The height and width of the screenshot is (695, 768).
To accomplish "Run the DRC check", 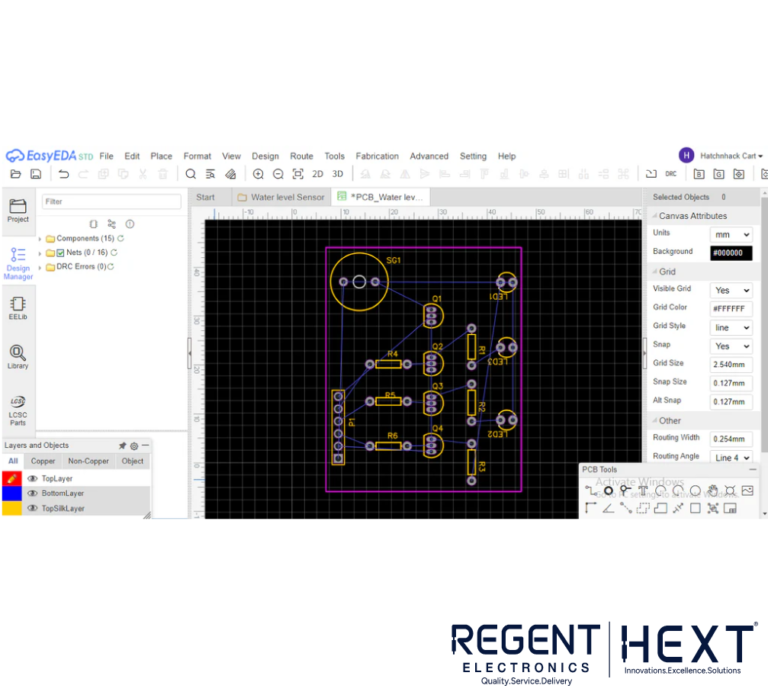I will pos(671,174).
